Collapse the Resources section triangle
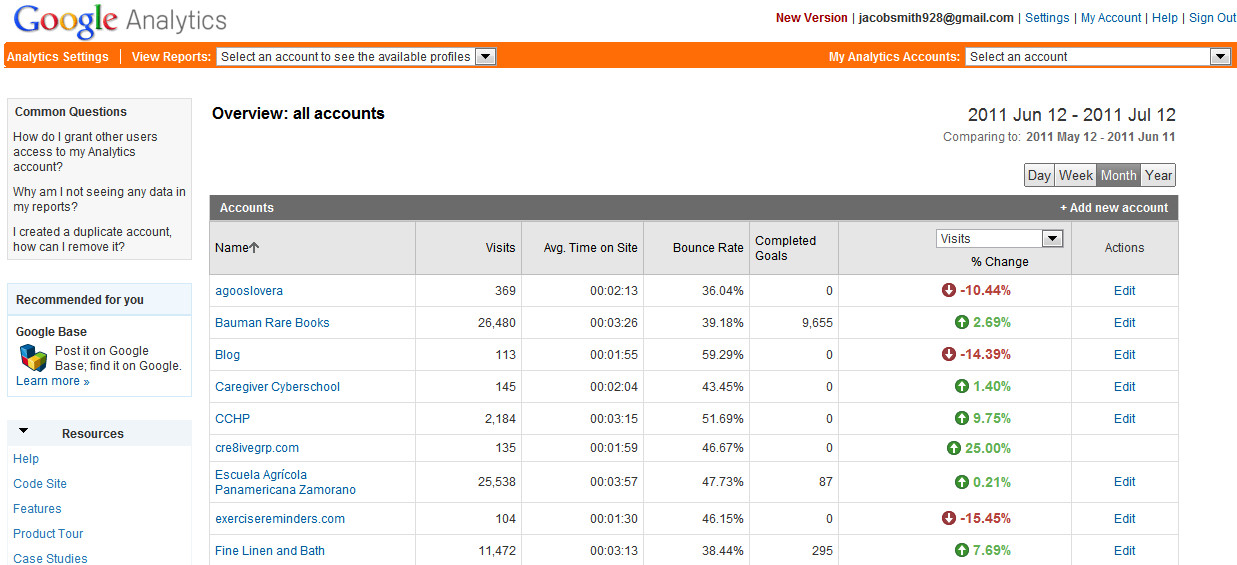Image resolution: width=1237 pixels, height=565 pixels. point(23,431)
